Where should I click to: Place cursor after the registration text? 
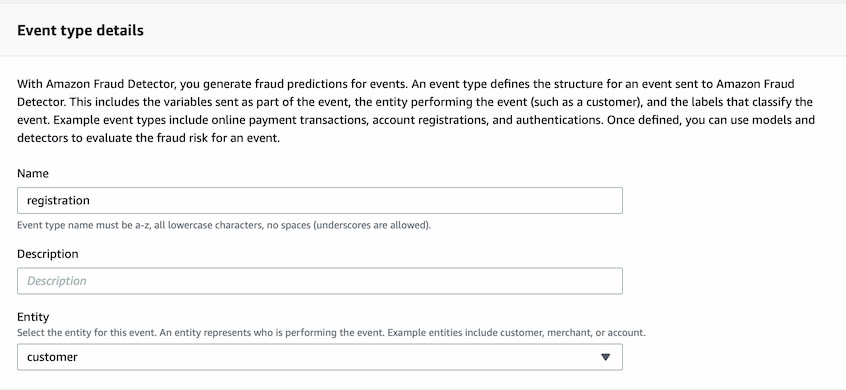coord(90,201)
